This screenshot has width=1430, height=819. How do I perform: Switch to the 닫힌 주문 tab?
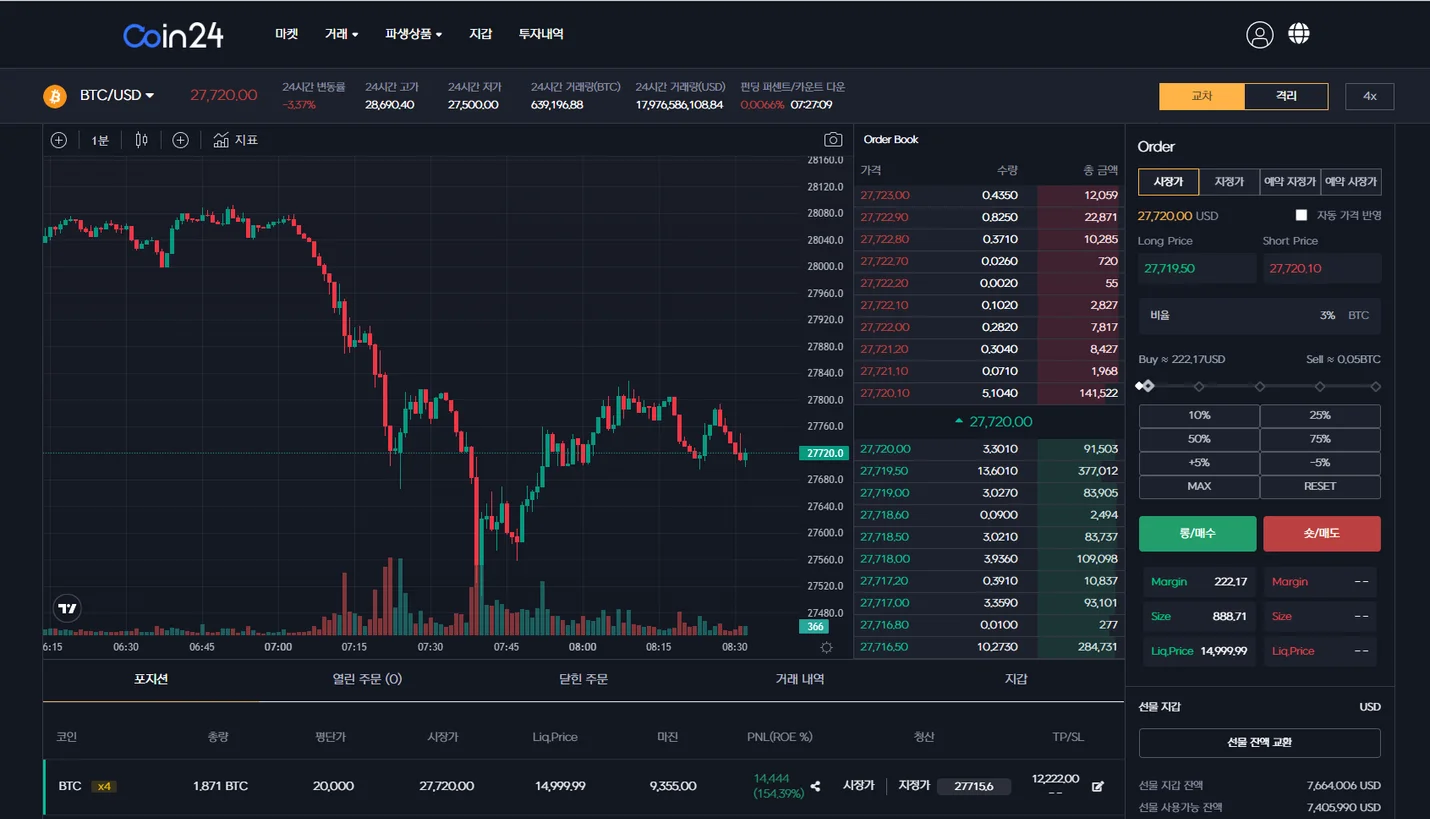pyautogui.click(x=583, y=679)
